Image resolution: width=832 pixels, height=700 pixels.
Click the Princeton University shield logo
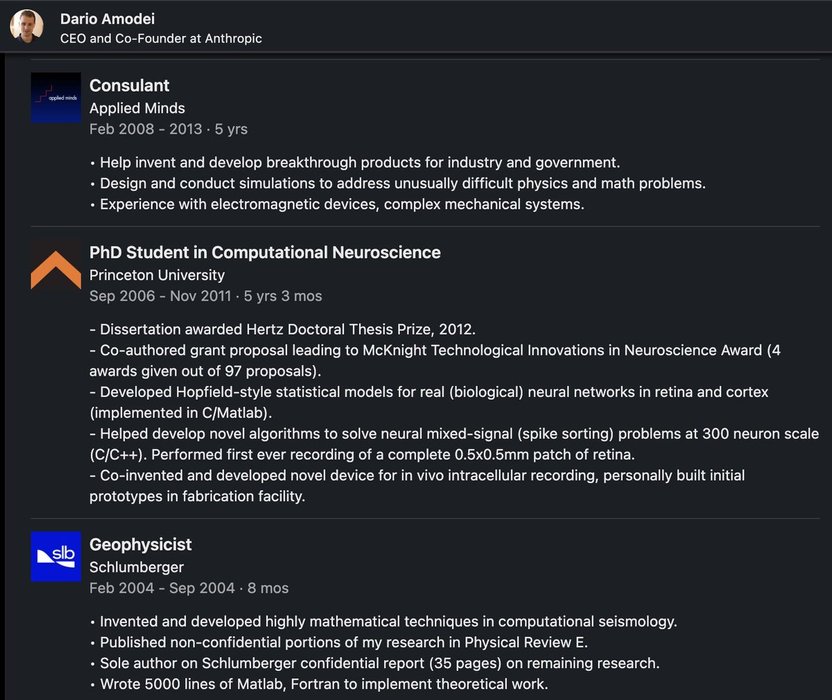[x=56, y=264]
